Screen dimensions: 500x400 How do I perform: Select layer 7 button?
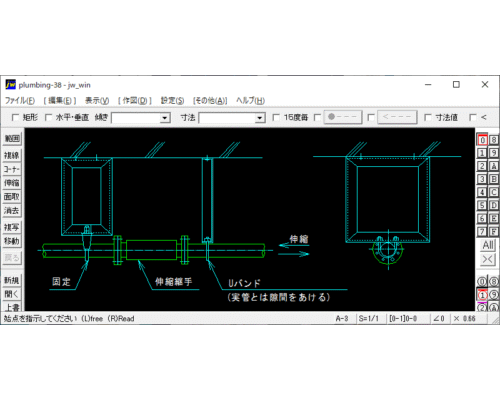(482, 231)
